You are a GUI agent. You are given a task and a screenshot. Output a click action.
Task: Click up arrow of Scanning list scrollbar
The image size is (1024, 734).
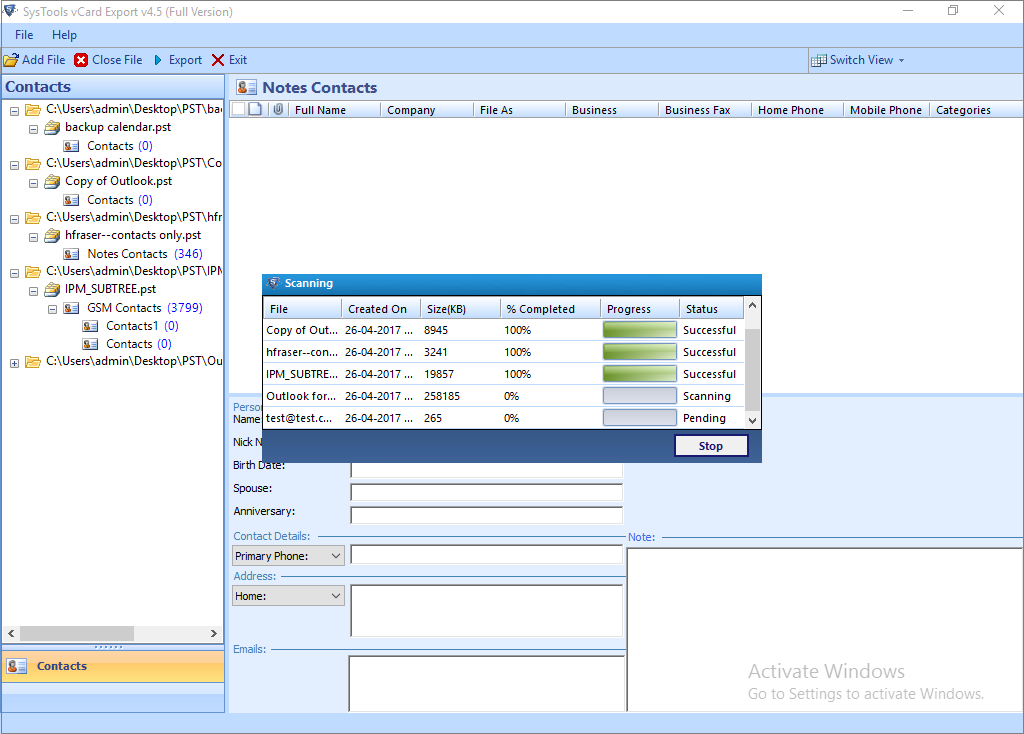point(752,306)
